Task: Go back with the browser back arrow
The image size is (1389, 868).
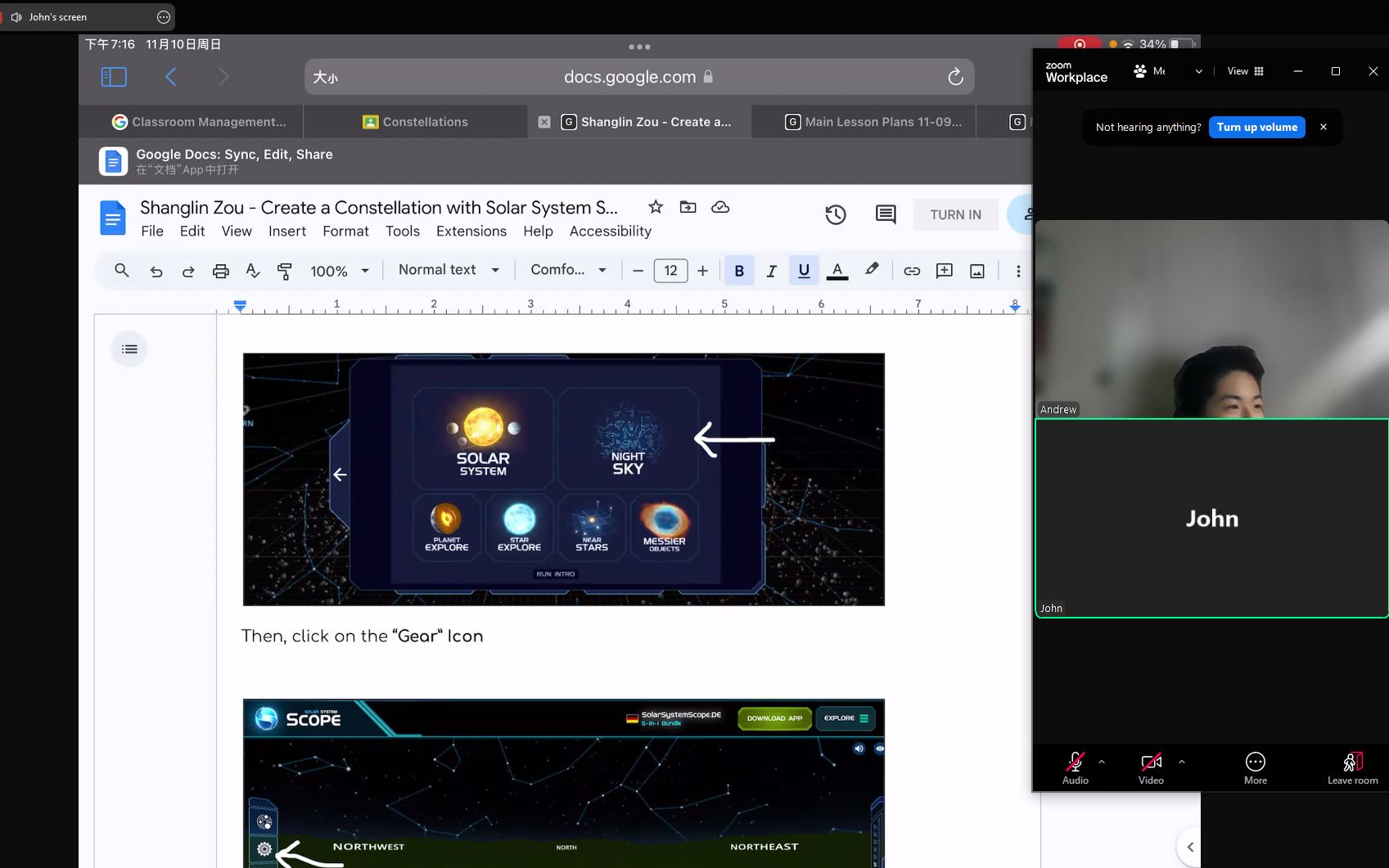Action: click(x=170, y=77)
